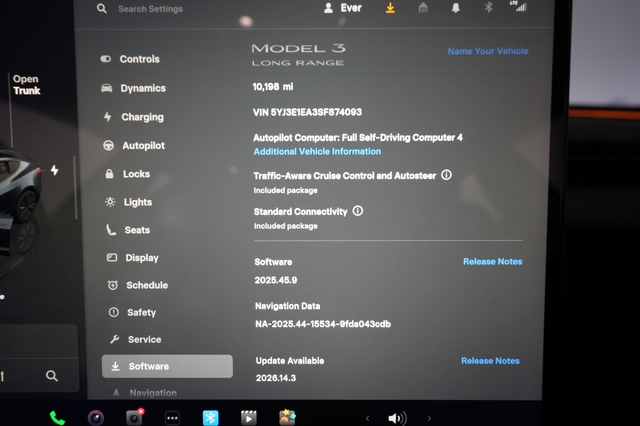The width and height of the screenshot is (640, 426).
Task: Click the Search Settings field
Action: point(150,9)
